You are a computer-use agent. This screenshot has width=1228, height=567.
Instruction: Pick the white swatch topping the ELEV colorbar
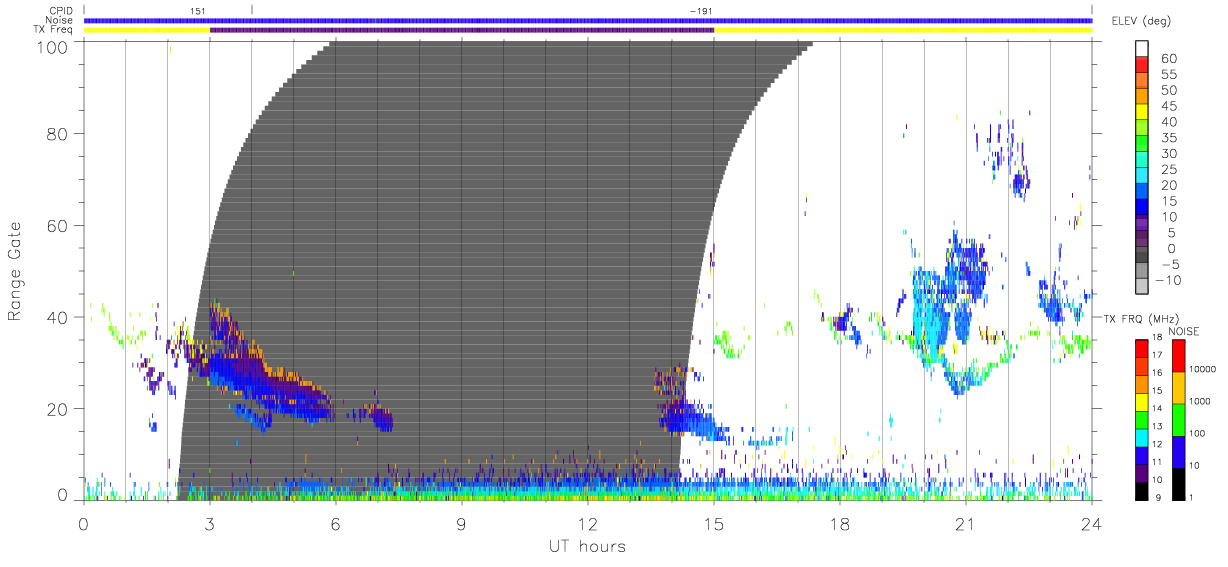click(1142, 50)
